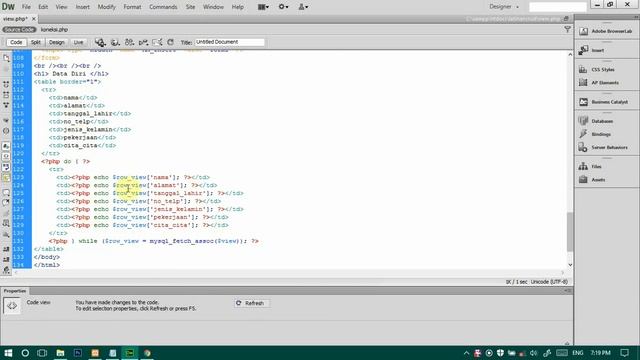This screenshot has height=360, width=640.
Task: Click the Indent Code icon
Action: pos(6,249)
